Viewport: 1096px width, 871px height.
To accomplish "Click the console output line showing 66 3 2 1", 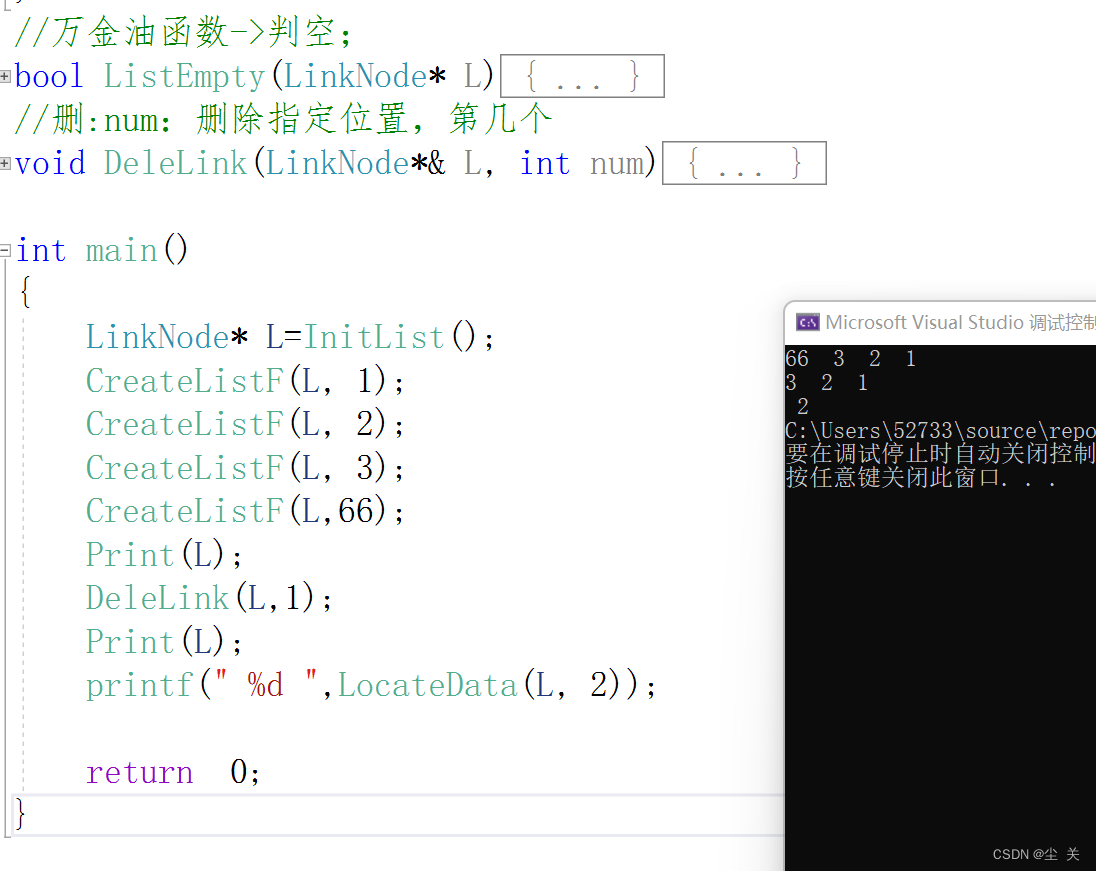I will [850, 357].
